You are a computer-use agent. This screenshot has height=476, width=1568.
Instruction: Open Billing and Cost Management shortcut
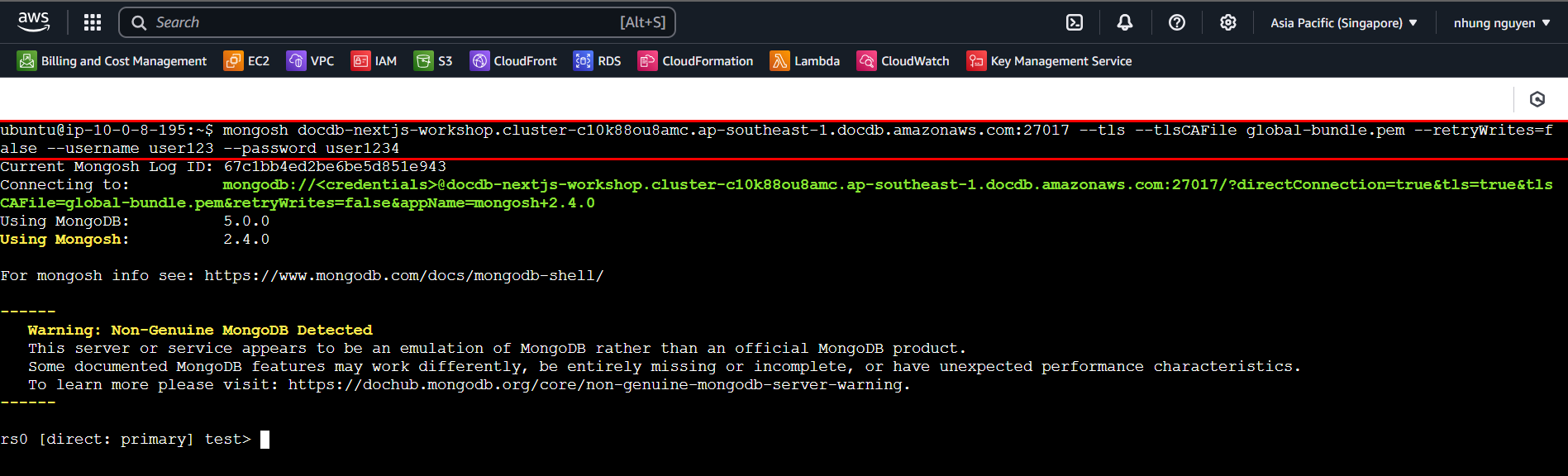coord(112,61)
